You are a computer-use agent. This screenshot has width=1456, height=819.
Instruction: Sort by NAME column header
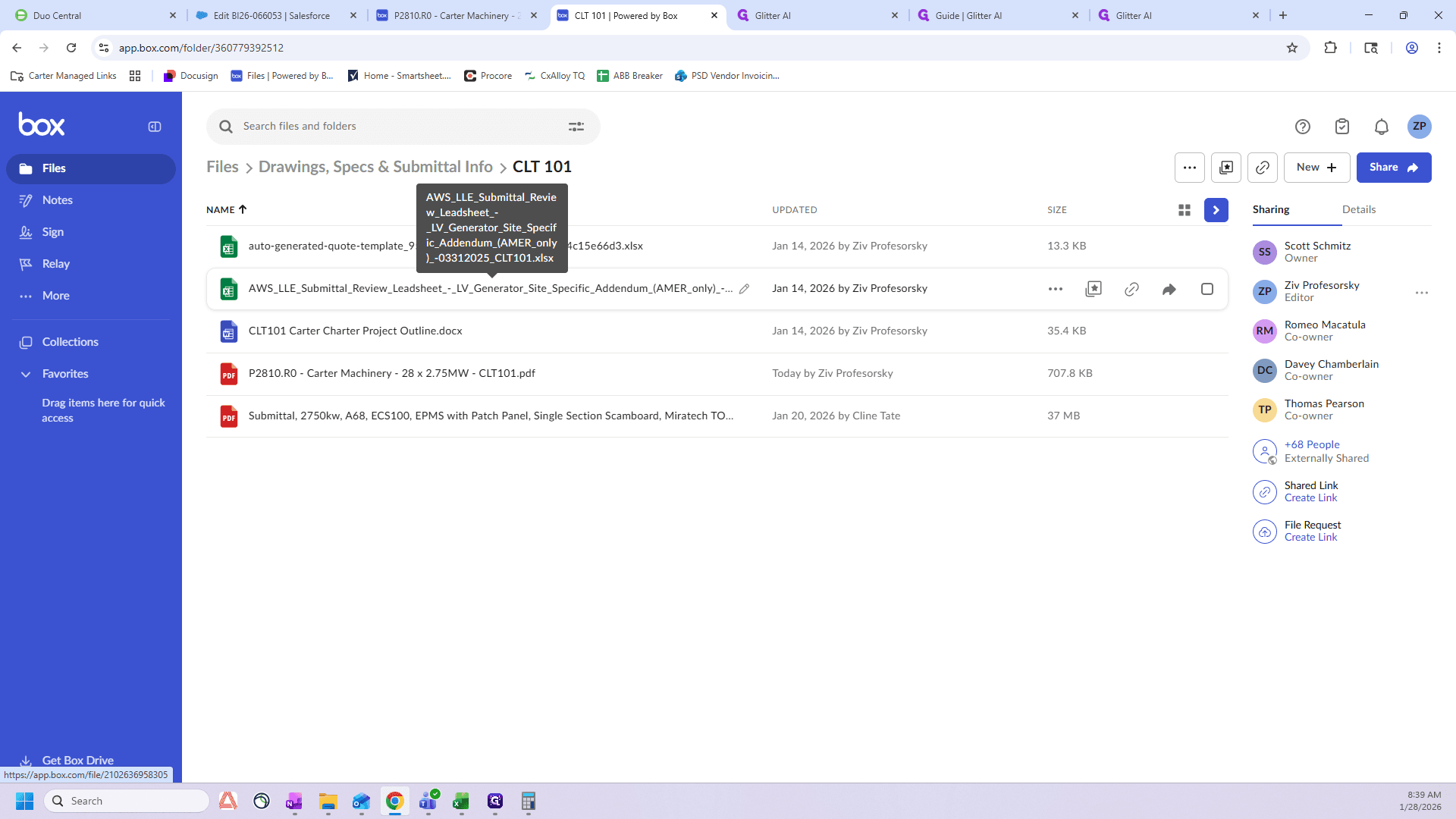[x=227, y=210]
